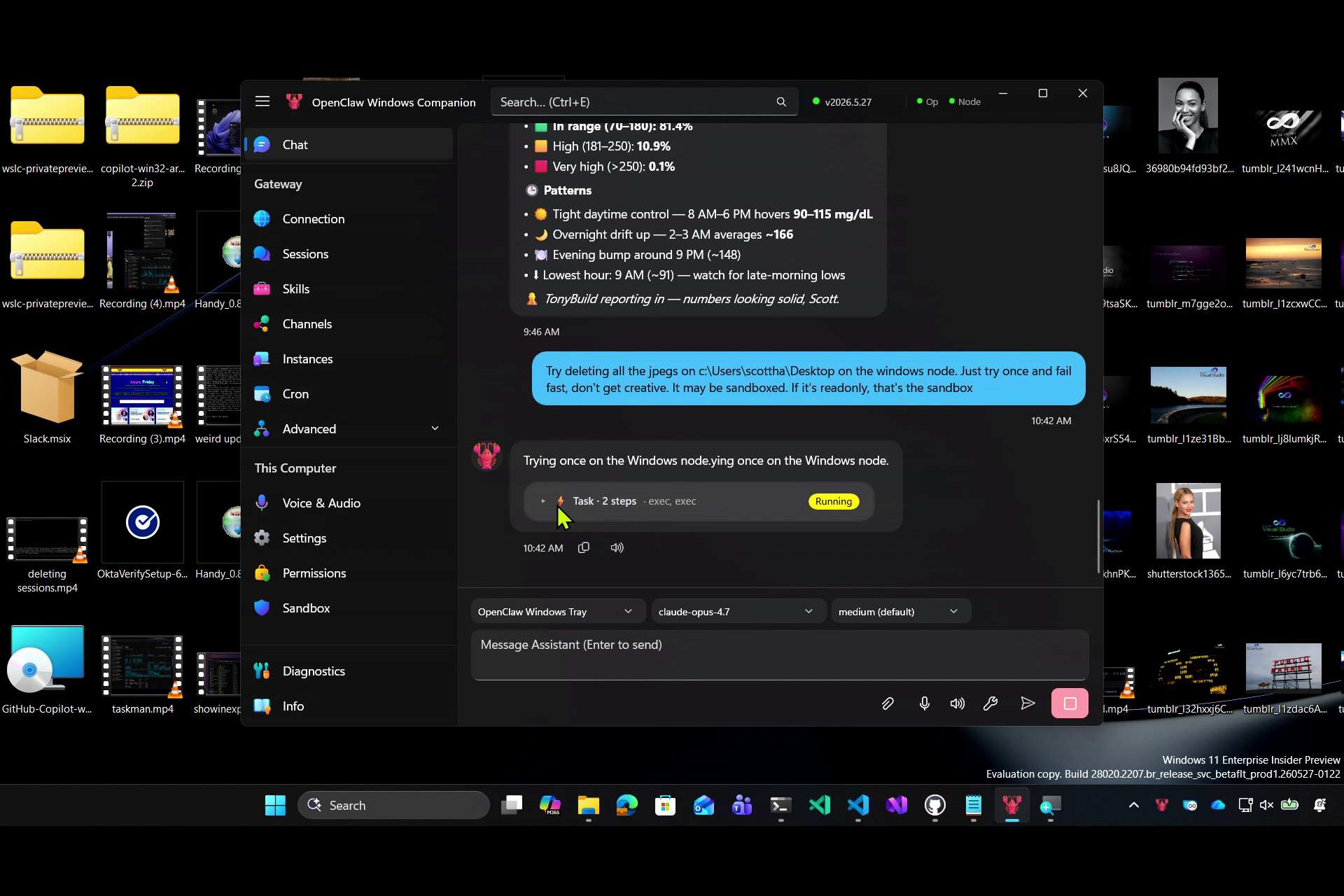Screen dimensions: 1344x896
Task: Select the Slack.msix desktop file
Action: [47, 398]
